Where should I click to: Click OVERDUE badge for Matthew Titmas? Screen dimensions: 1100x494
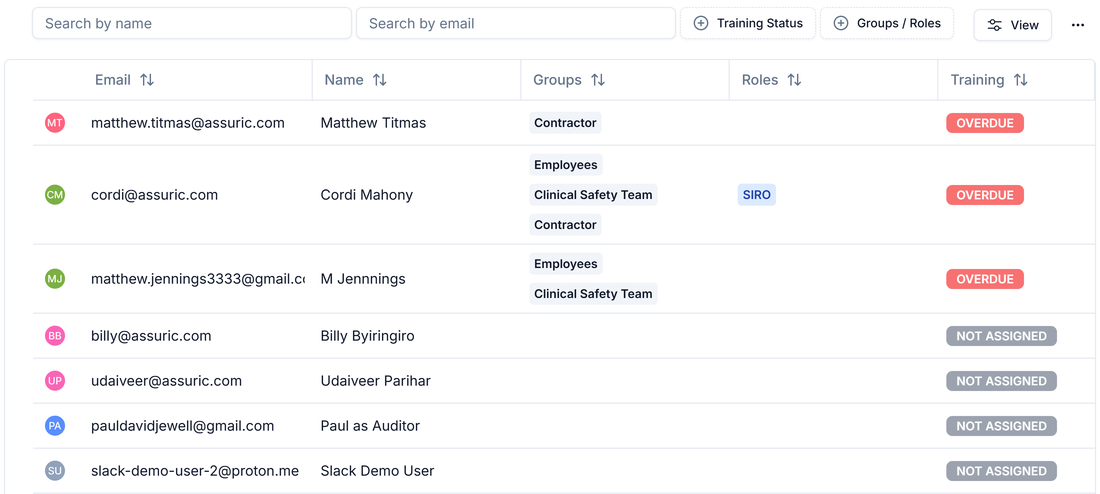[985, 124]
